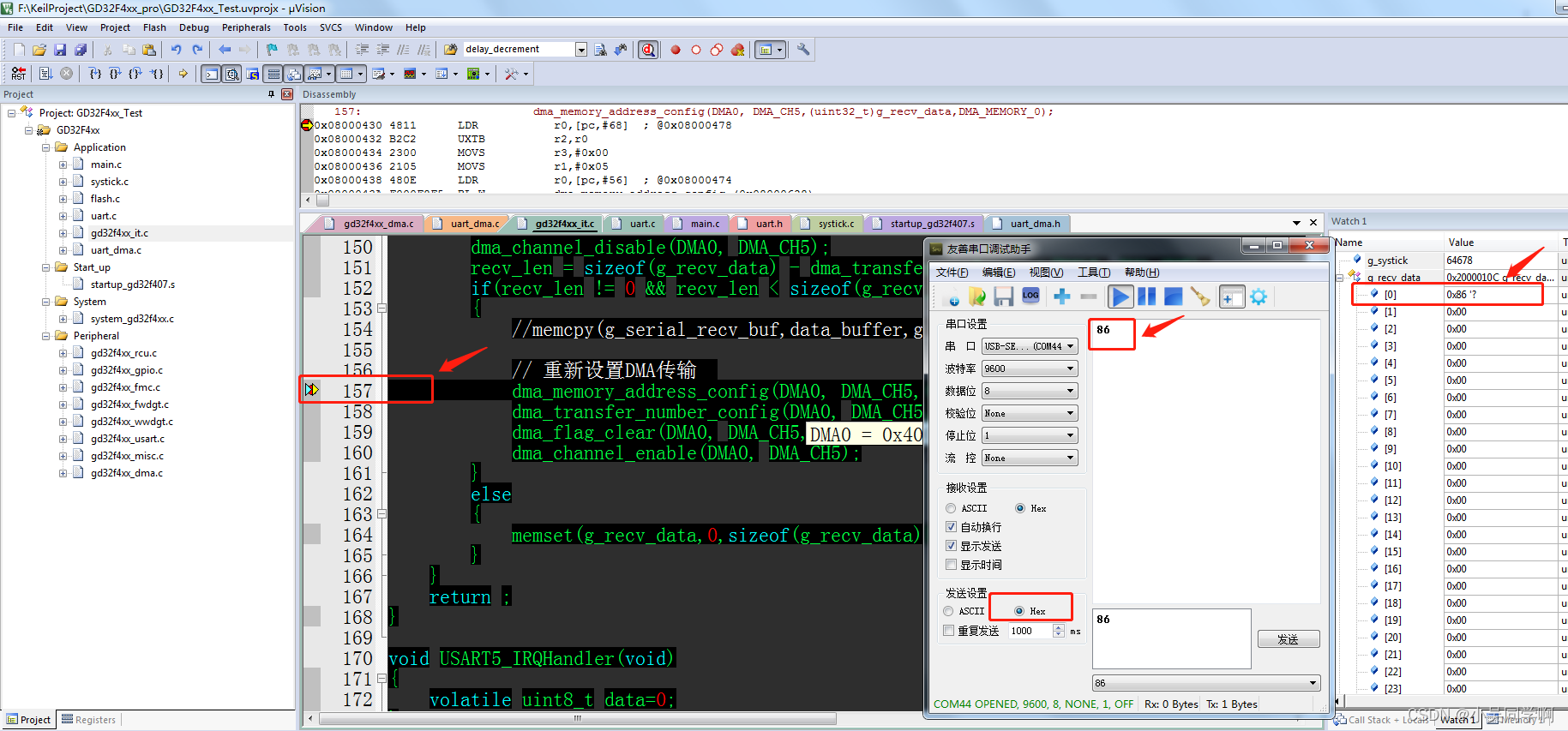
Task: Open the stop bits dropdown showing 1
Action: pos(1030,435)
